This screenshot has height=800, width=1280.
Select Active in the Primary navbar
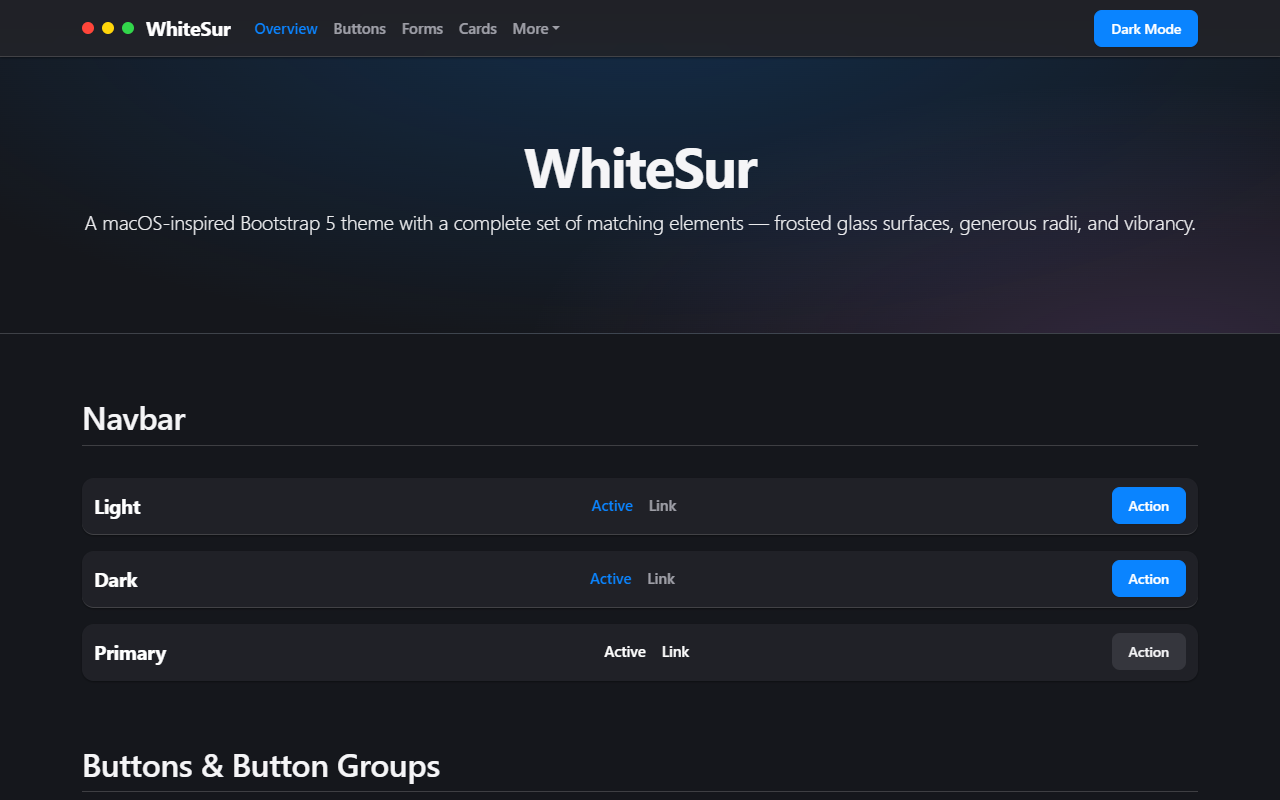pyautogui.click(x=625, y=652)
